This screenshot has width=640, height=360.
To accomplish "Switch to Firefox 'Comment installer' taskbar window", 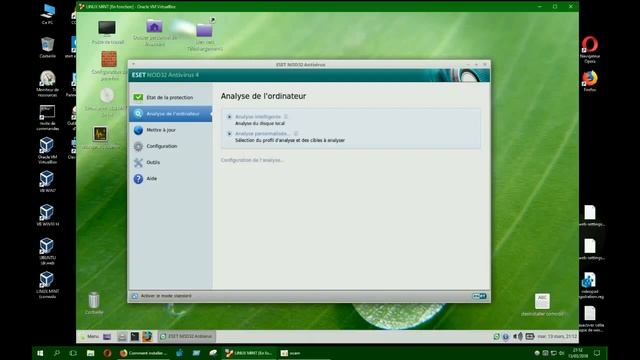I will (143, 353).
